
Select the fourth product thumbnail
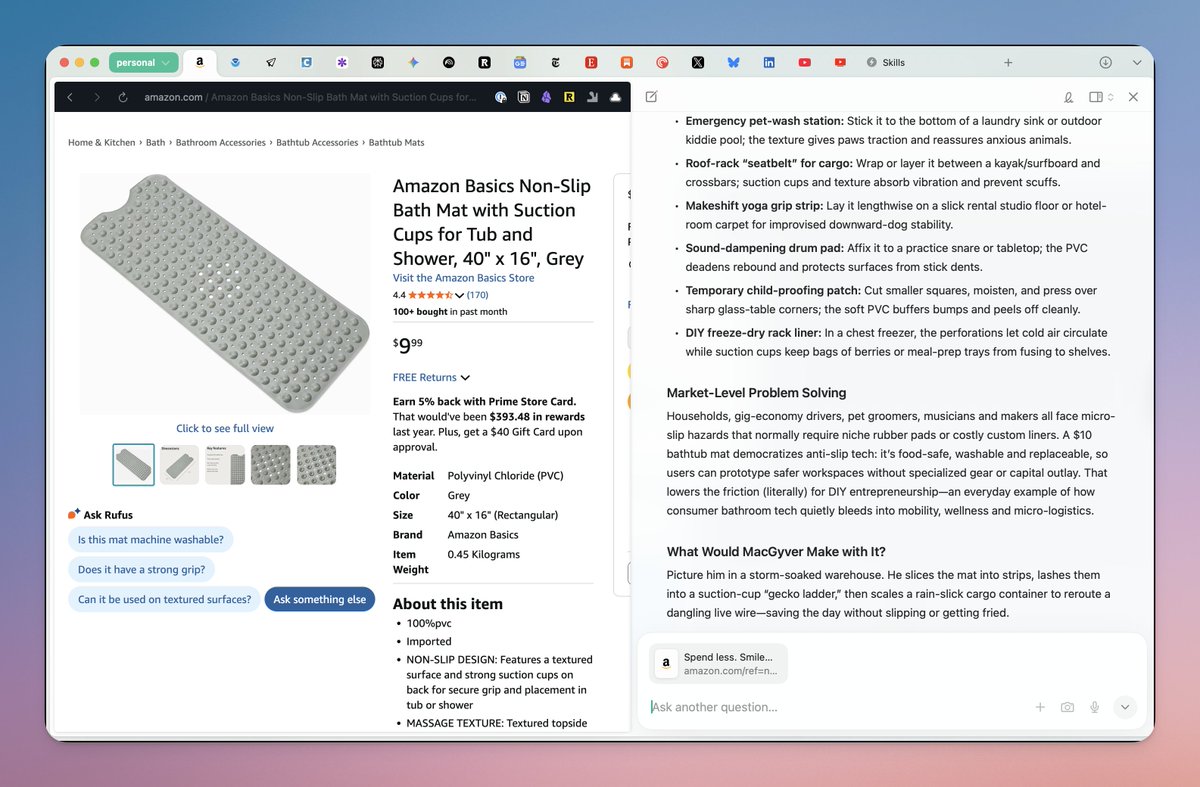(271, 465)
